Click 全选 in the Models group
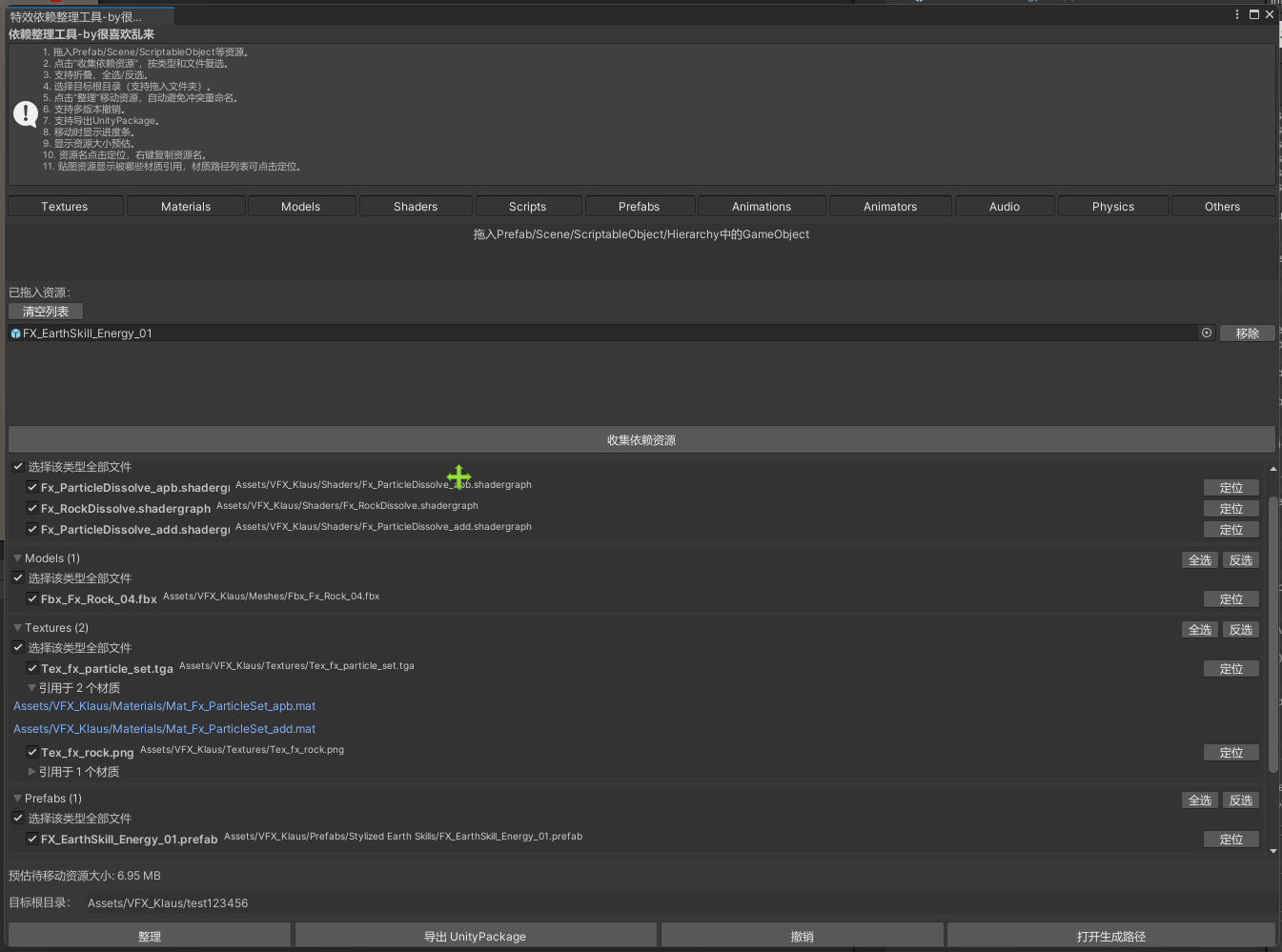1282x952 pixels. (1200, 559)
